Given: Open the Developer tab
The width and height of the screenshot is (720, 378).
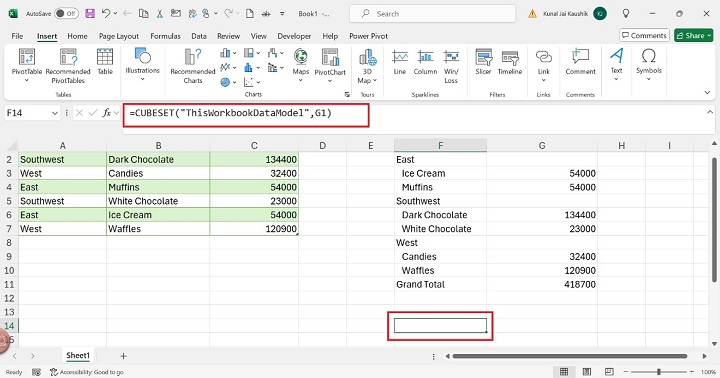Looking at the screenshot, I should coord(294,36).
